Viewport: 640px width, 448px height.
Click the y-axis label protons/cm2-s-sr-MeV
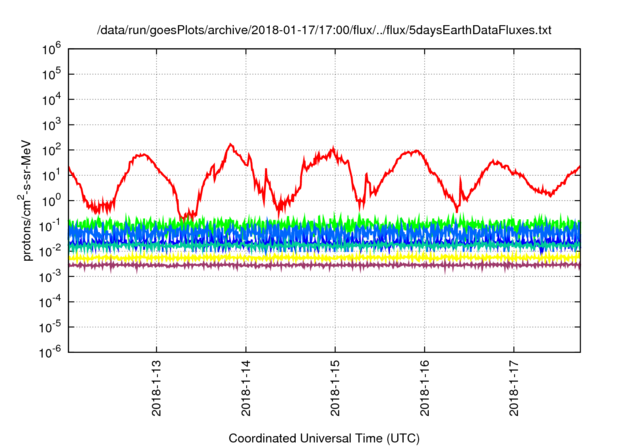25,200
